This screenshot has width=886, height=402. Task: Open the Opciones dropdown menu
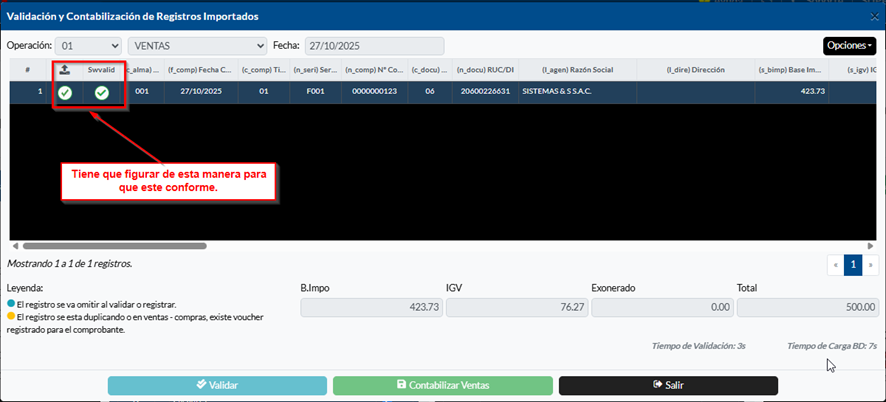click(x=850, y=46)
